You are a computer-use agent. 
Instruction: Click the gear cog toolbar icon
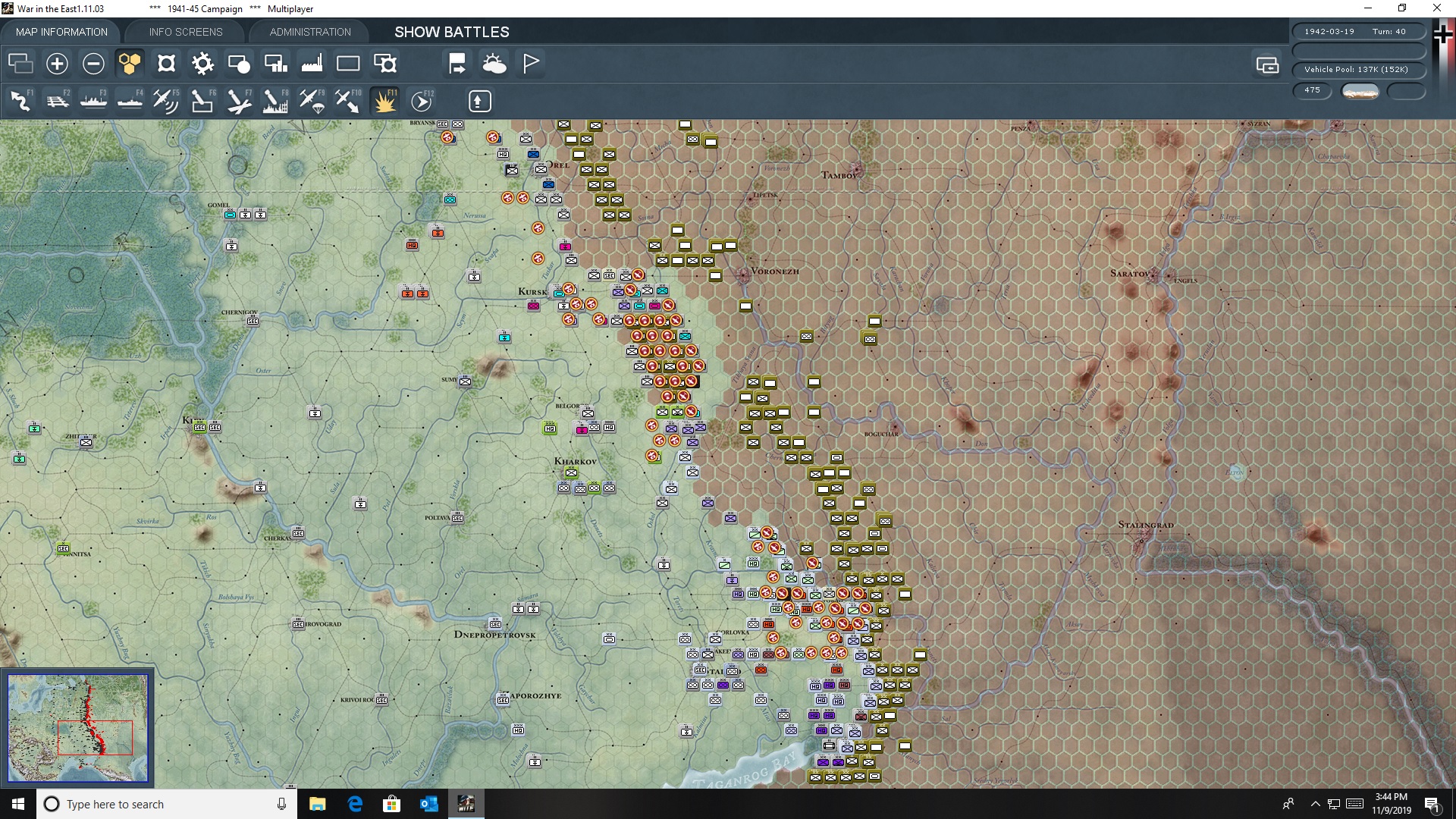[x=202, y=64]
